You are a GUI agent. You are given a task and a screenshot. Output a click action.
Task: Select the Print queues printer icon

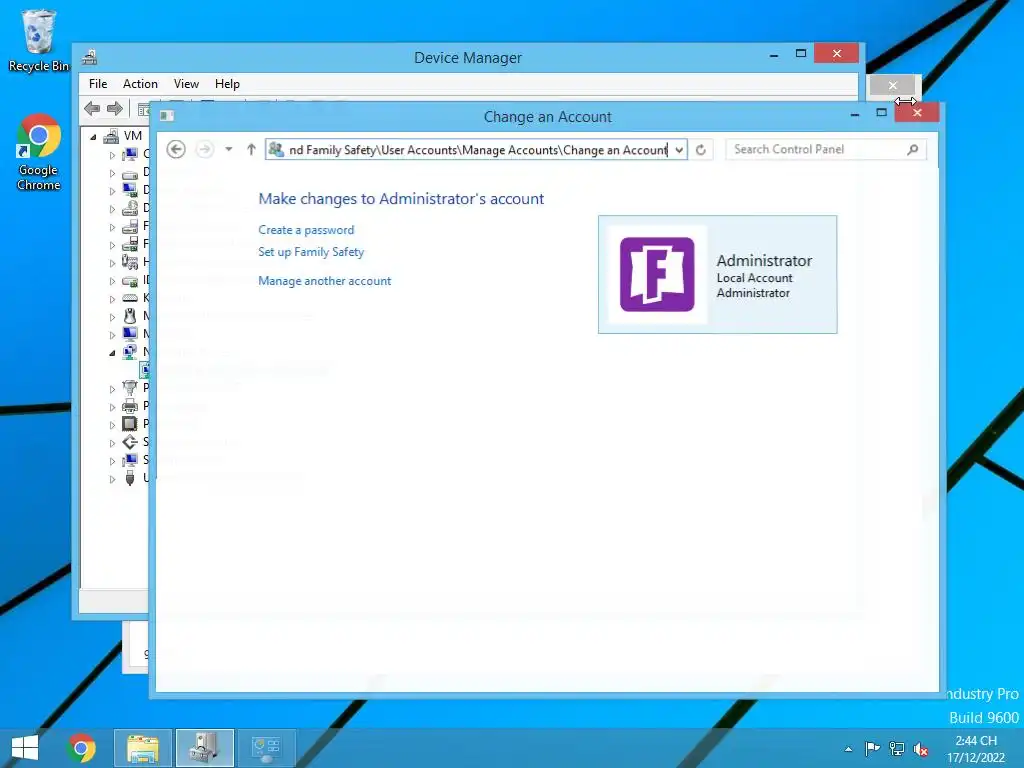tap(130, 406)
